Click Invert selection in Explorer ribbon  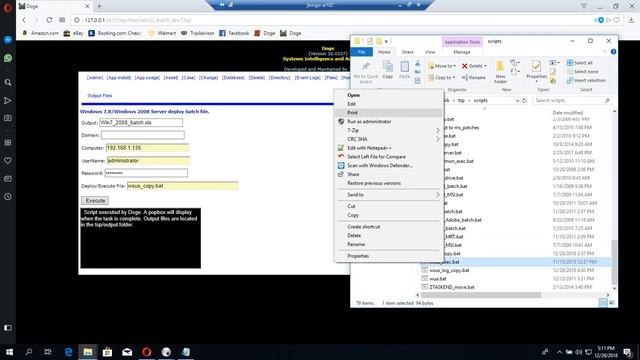586,80
